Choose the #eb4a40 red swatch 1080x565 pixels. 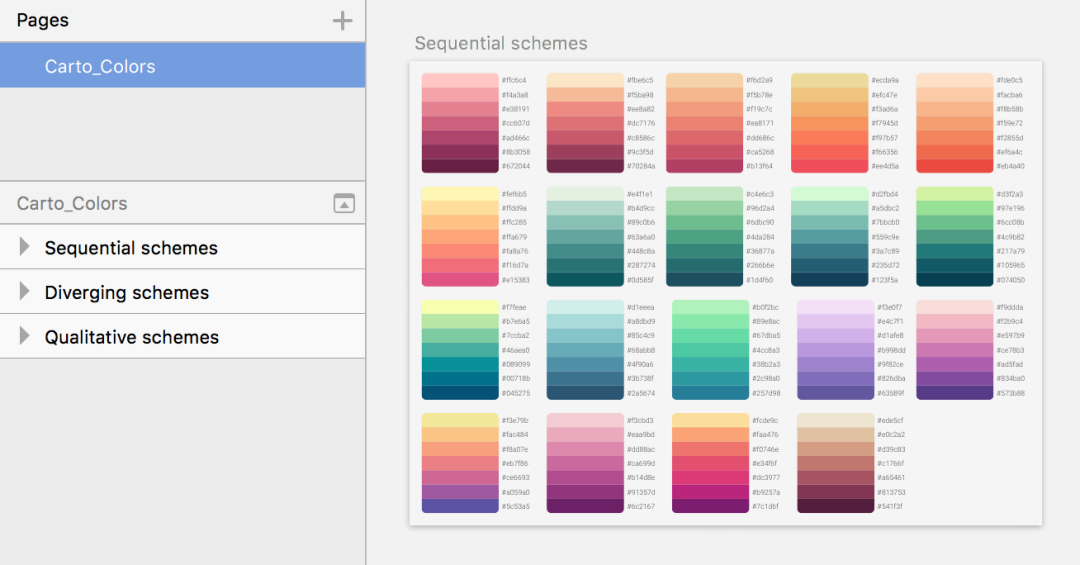click(x=955, y=166)
